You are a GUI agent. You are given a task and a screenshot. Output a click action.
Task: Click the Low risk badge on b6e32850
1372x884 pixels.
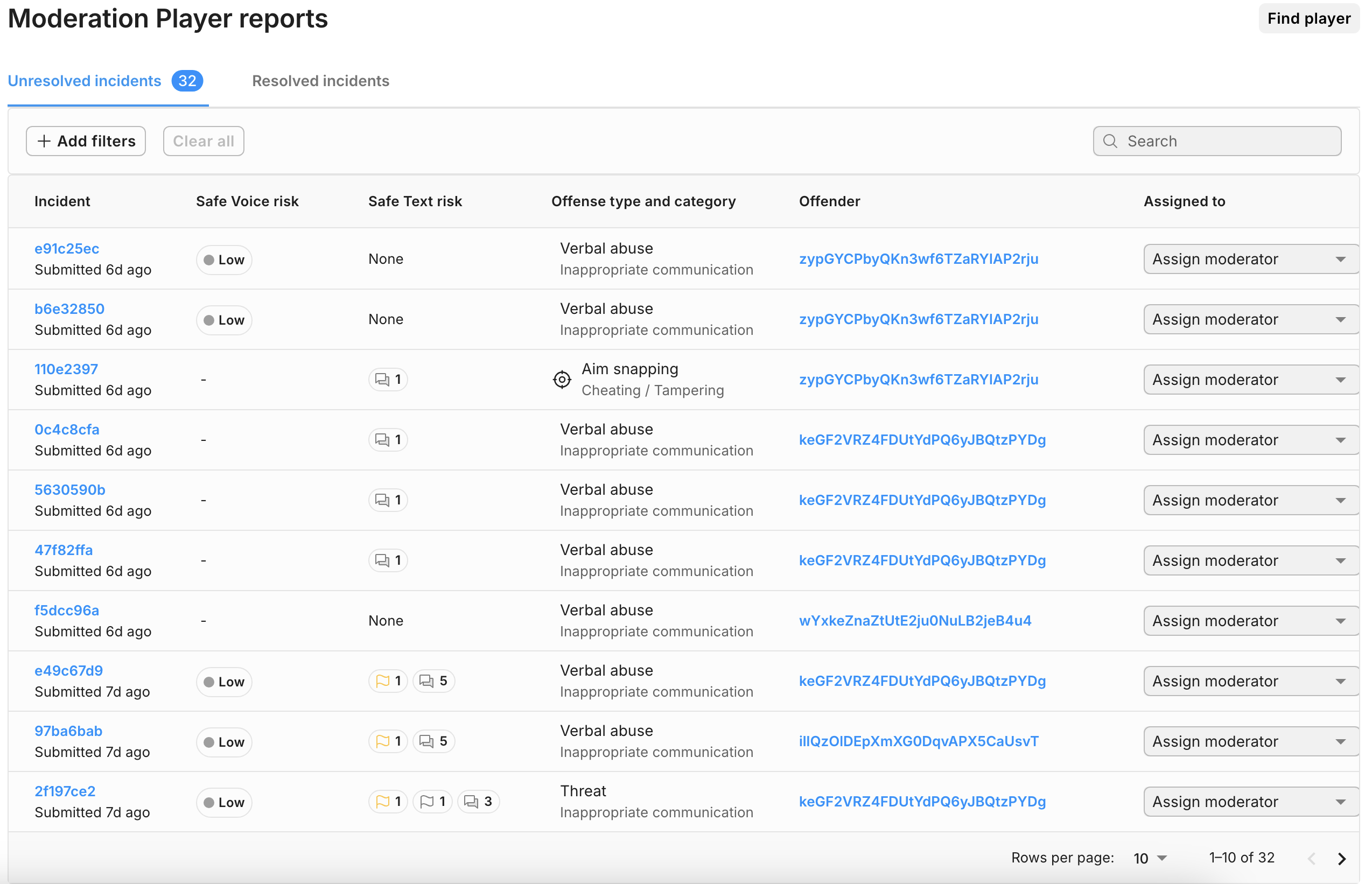pyautogui.click(x=224, y=320)
